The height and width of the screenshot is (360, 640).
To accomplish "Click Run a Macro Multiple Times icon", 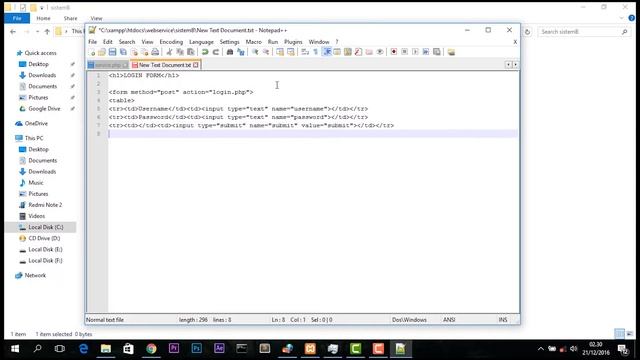I will click(426, 52).
